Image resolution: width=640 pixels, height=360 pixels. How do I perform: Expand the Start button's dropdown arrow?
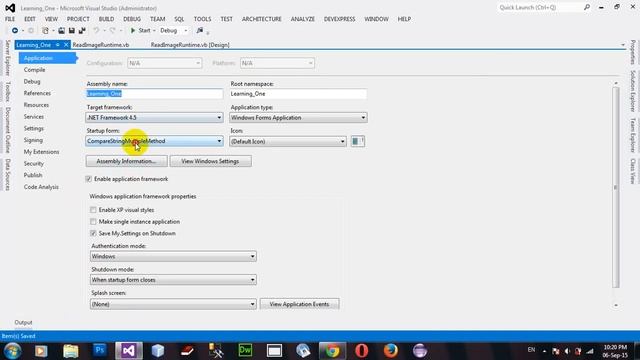coord(154,31)
